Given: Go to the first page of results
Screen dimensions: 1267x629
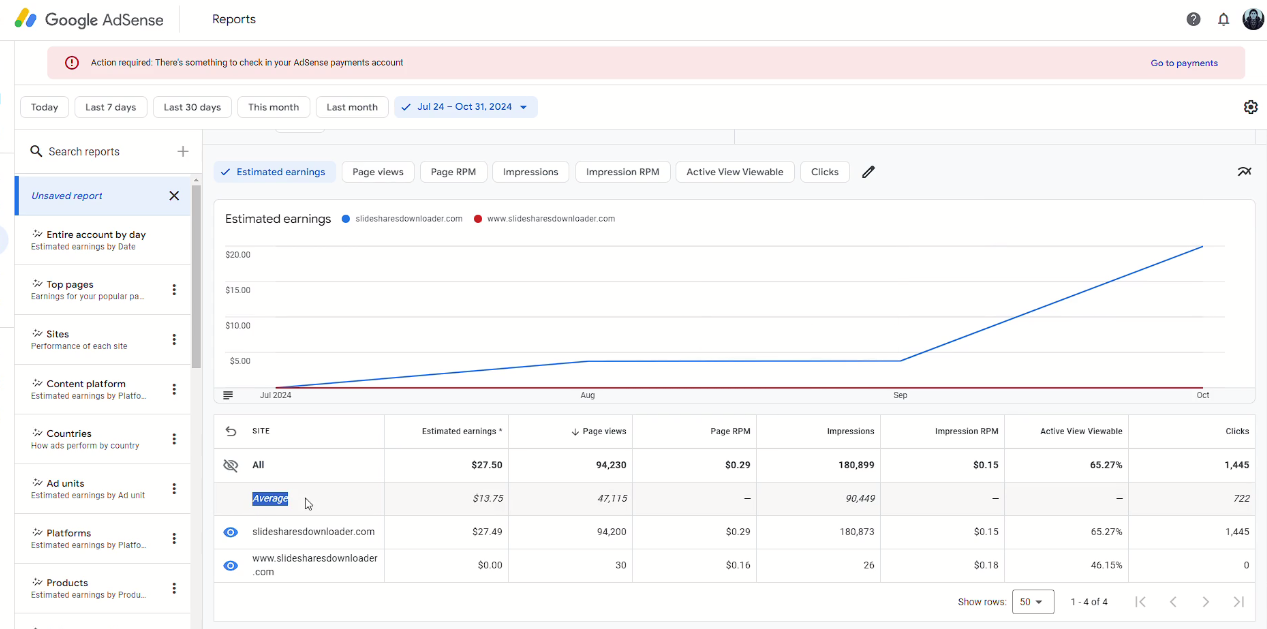Looking at the screenshot, I should click(x=1140, y=601).
